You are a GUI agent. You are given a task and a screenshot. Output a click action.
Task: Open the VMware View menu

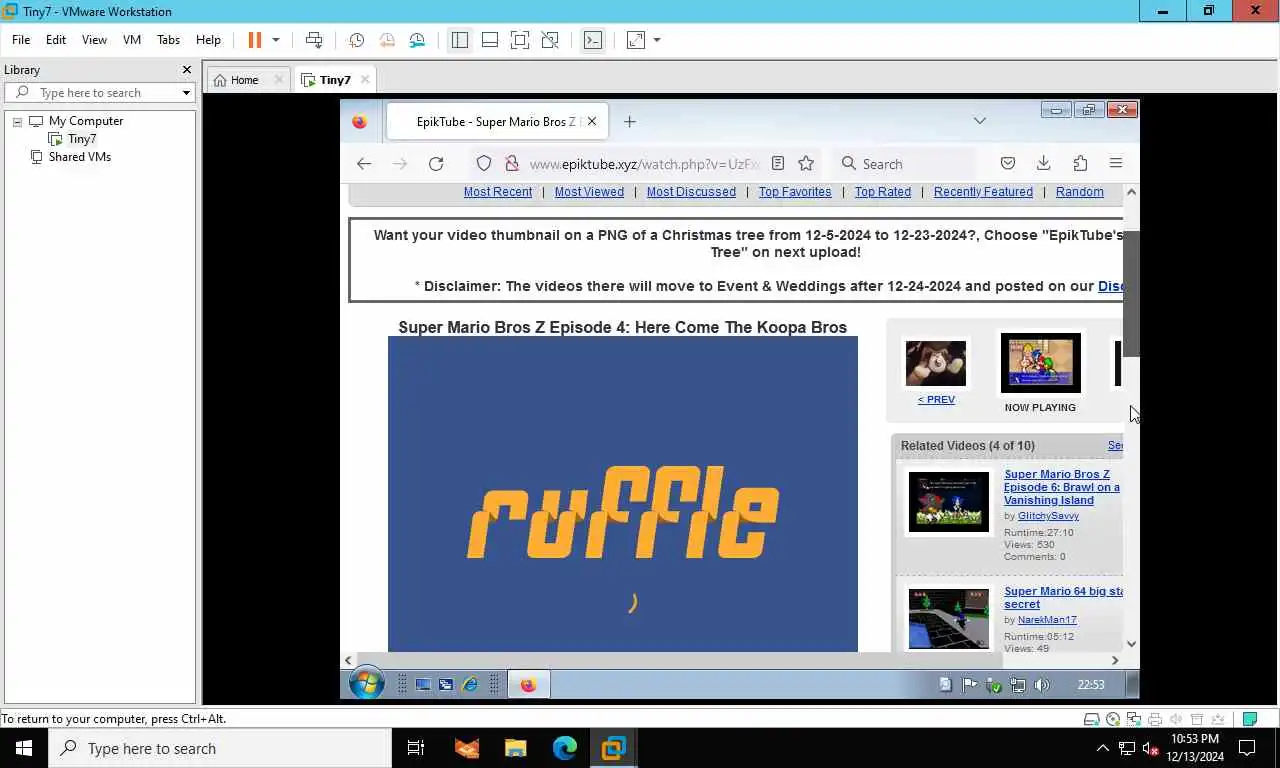tap(94, 40)
